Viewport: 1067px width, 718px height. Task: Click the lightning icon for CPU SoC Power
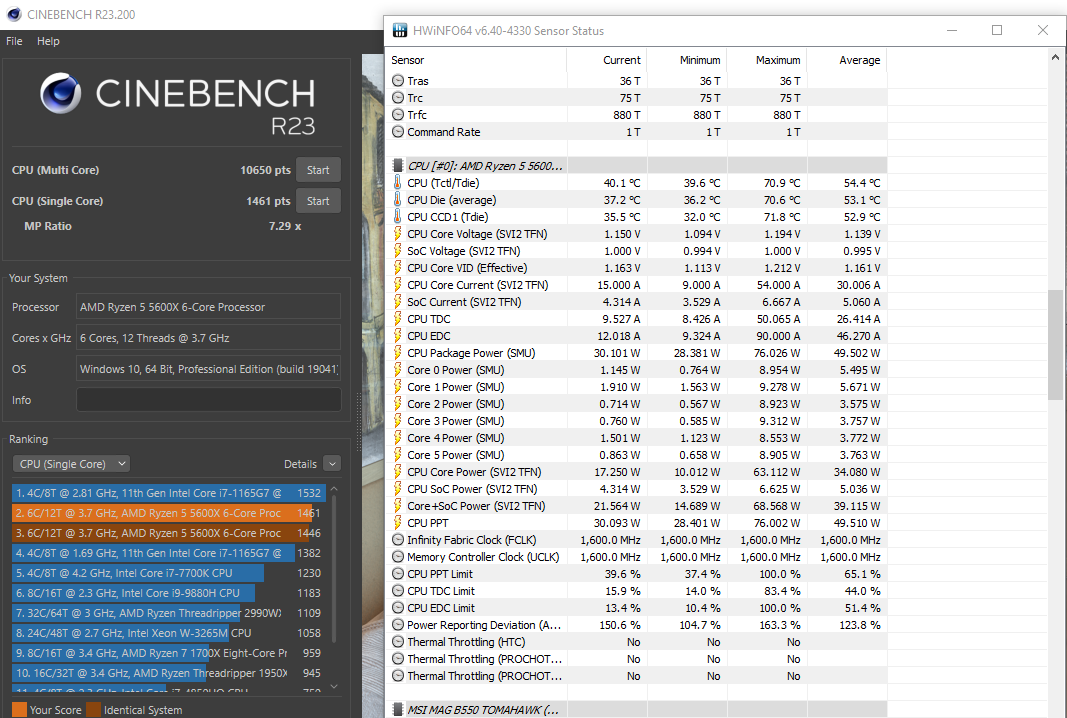pyautogui.click(x=398, y=489)
